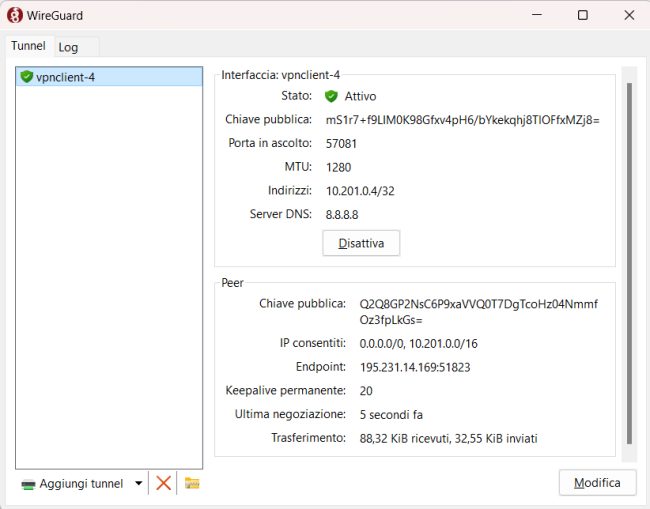Click the Peer group title
The height and width of the screenshot is (509, 650).
(232, 283)
